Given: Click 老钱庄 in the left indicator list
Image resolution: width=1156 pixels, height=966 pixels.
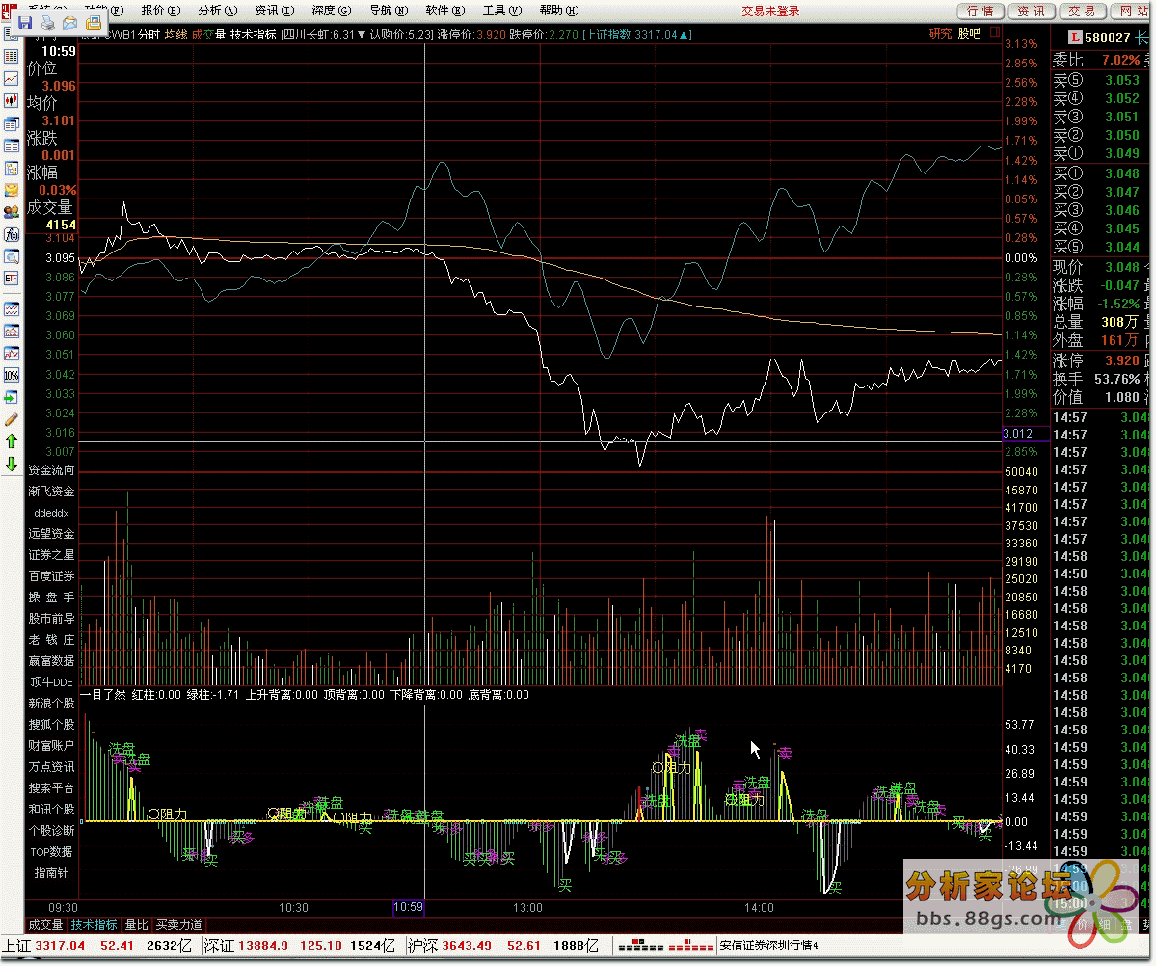Looking at the screenshot, I should (x=52, y=640).
